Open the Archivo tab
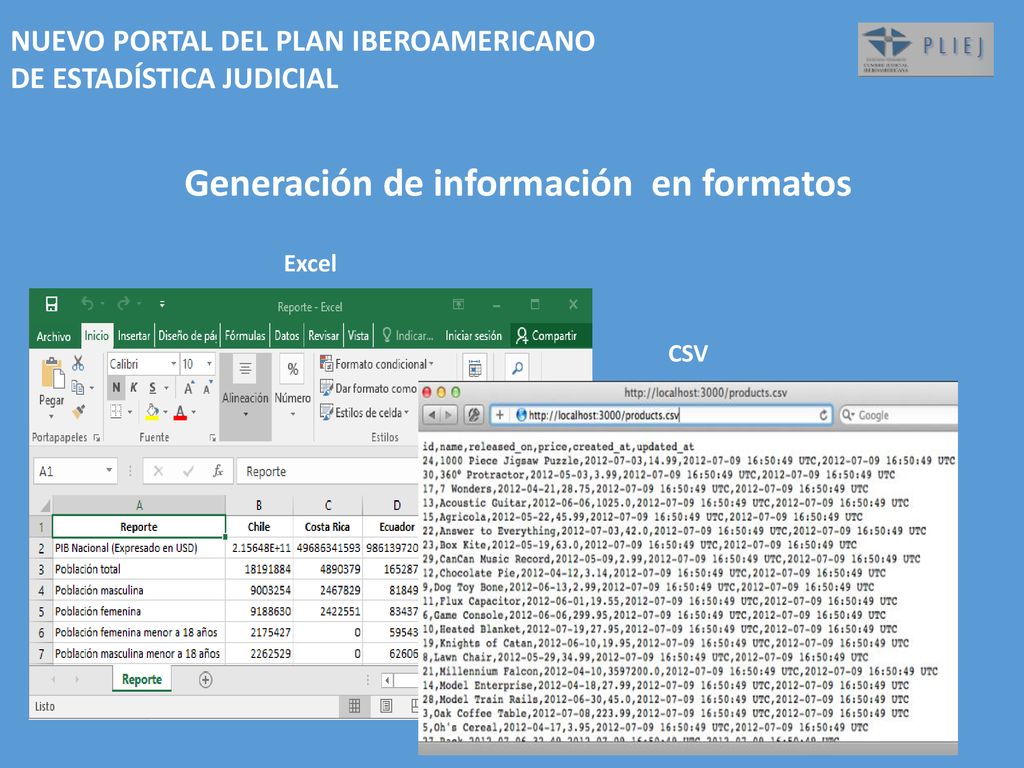This screenshot has width=1024, height=768. [54, 336]
